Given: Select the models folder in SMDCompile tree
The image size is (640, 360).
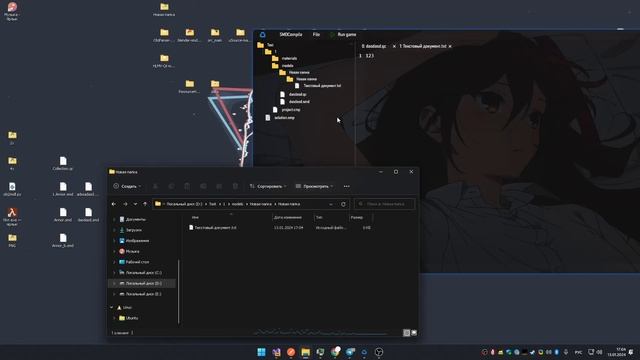Looking at the screenshot, I should click(283, 65).
